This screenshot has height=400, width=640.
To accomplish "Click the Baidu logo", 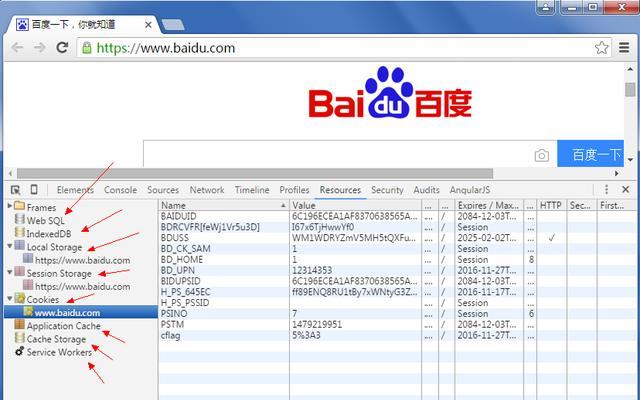I will coord(390,93).
